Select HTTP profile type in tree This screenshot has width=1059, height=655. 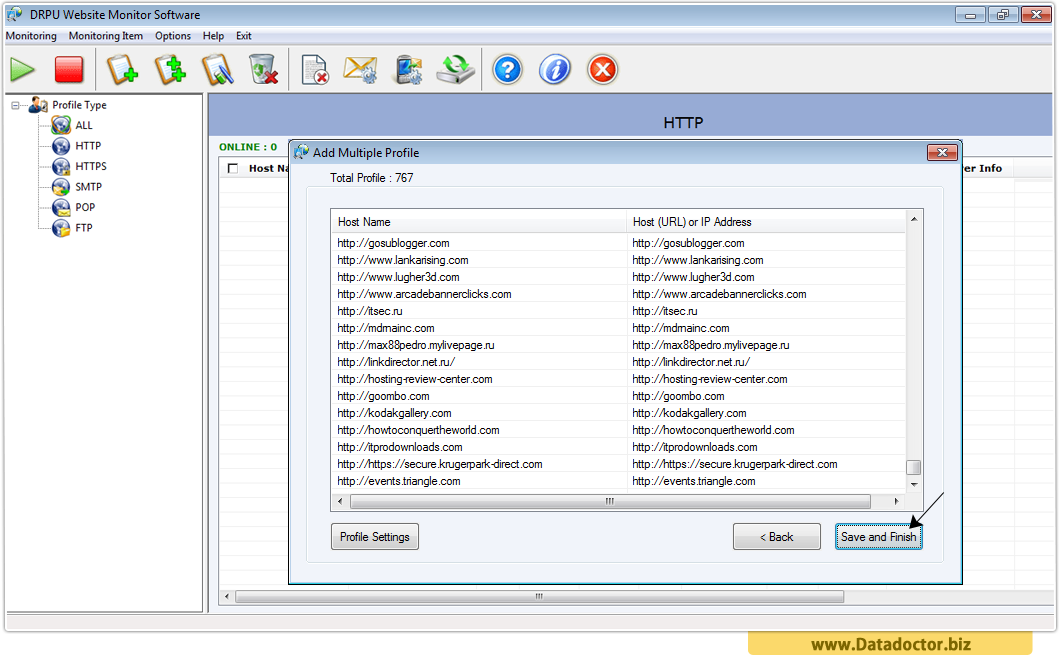point(88,146)
